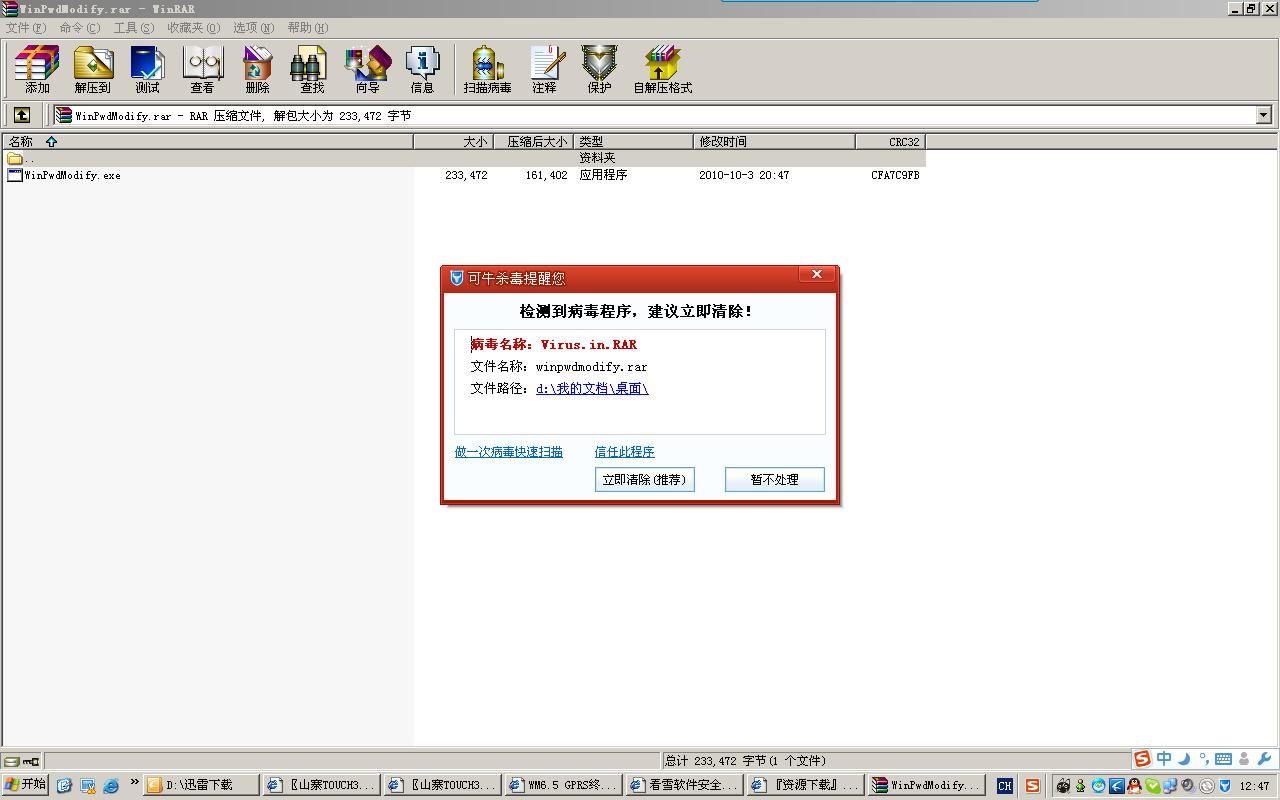The image size is (1280, 800).
Task: Switch to D:\迅雷下载 taskbar window
Action: pos(201,786)
